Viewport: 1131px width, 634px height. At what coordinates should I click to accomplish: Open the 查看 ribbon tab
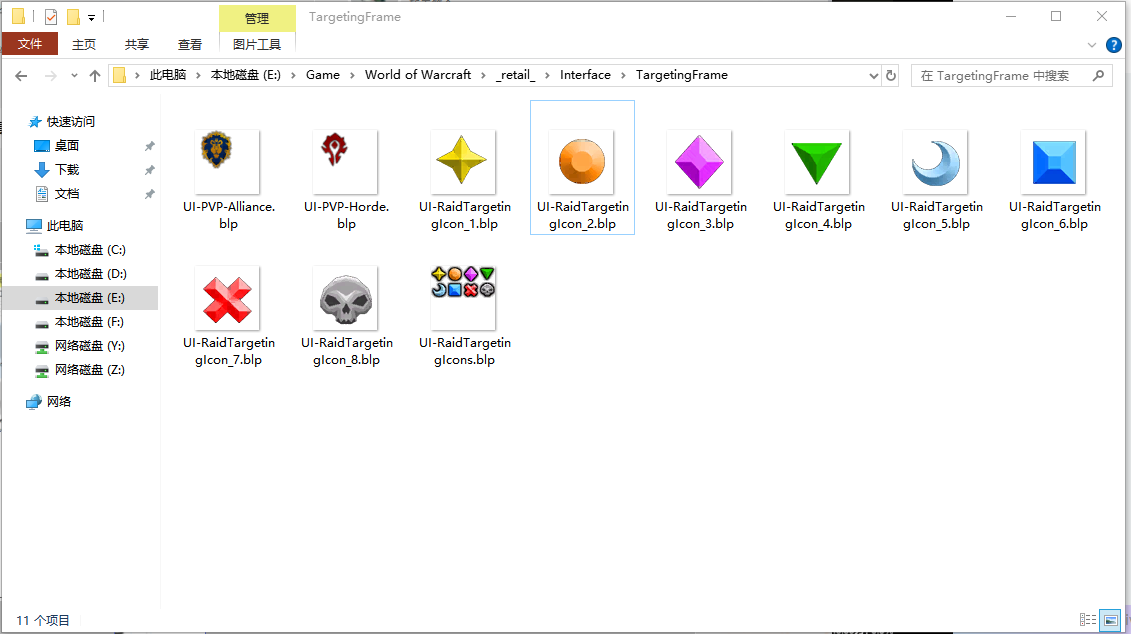click(x=190, y=45)
